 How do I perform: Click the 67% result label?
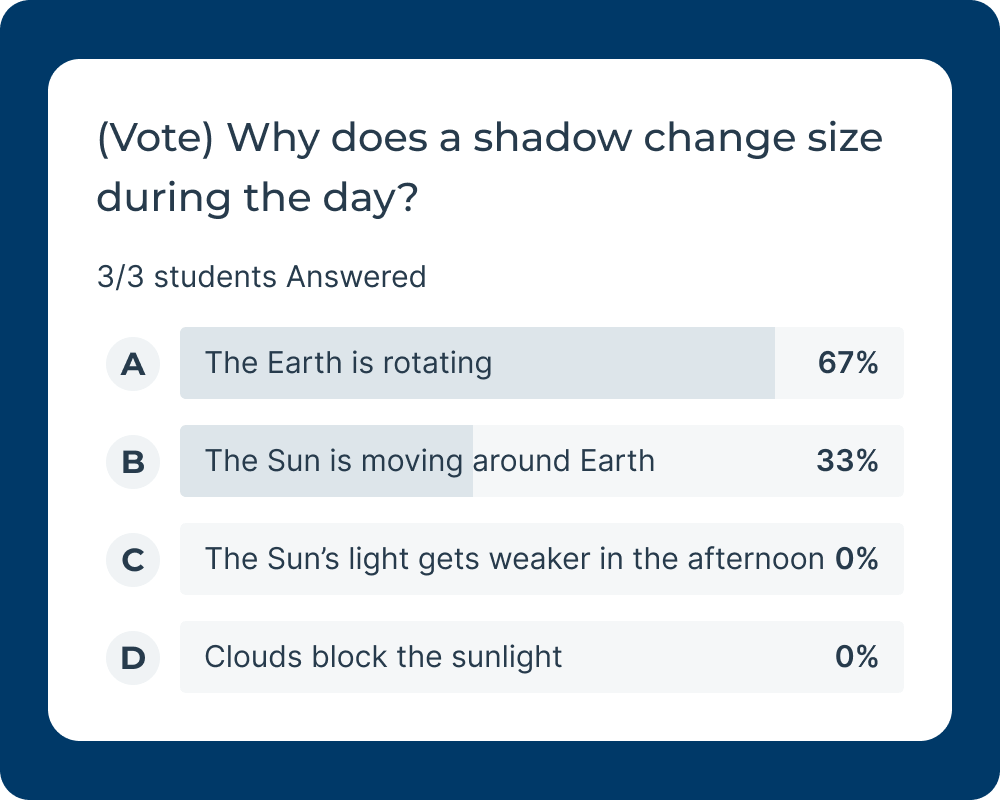click(849, 364)
